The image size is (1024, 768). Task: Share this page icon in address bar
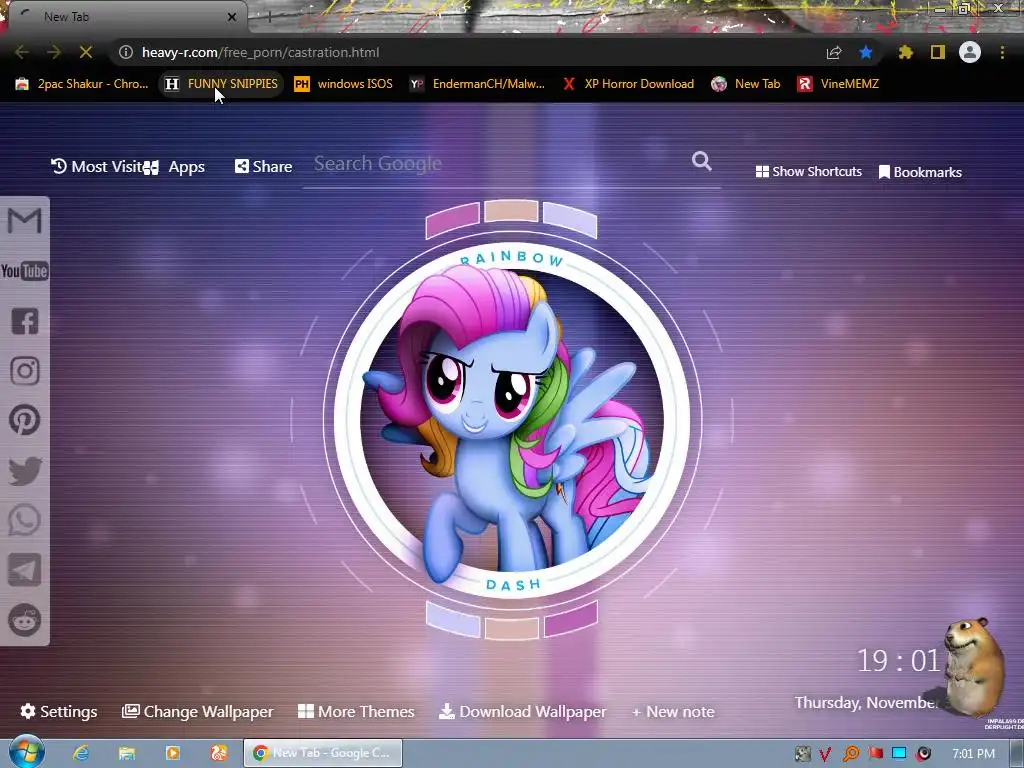pos(833,52)
